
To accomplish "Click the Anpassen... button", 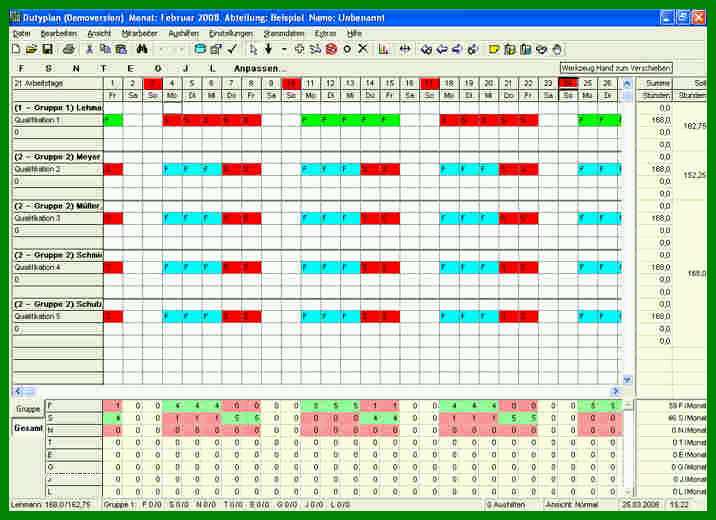I will point(260,68).
